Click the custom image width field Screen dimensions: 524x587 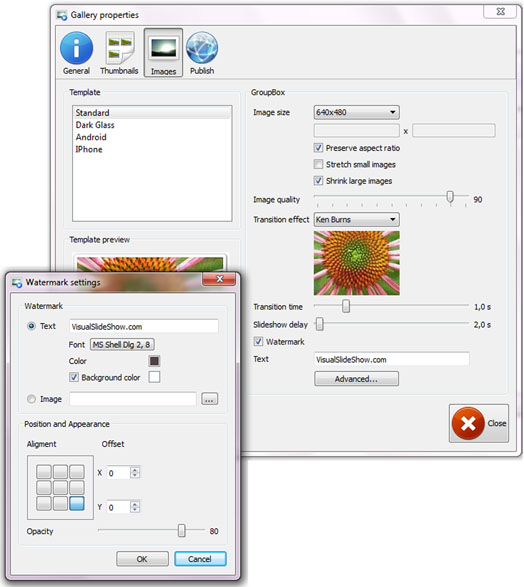click(x=356, y=131)
